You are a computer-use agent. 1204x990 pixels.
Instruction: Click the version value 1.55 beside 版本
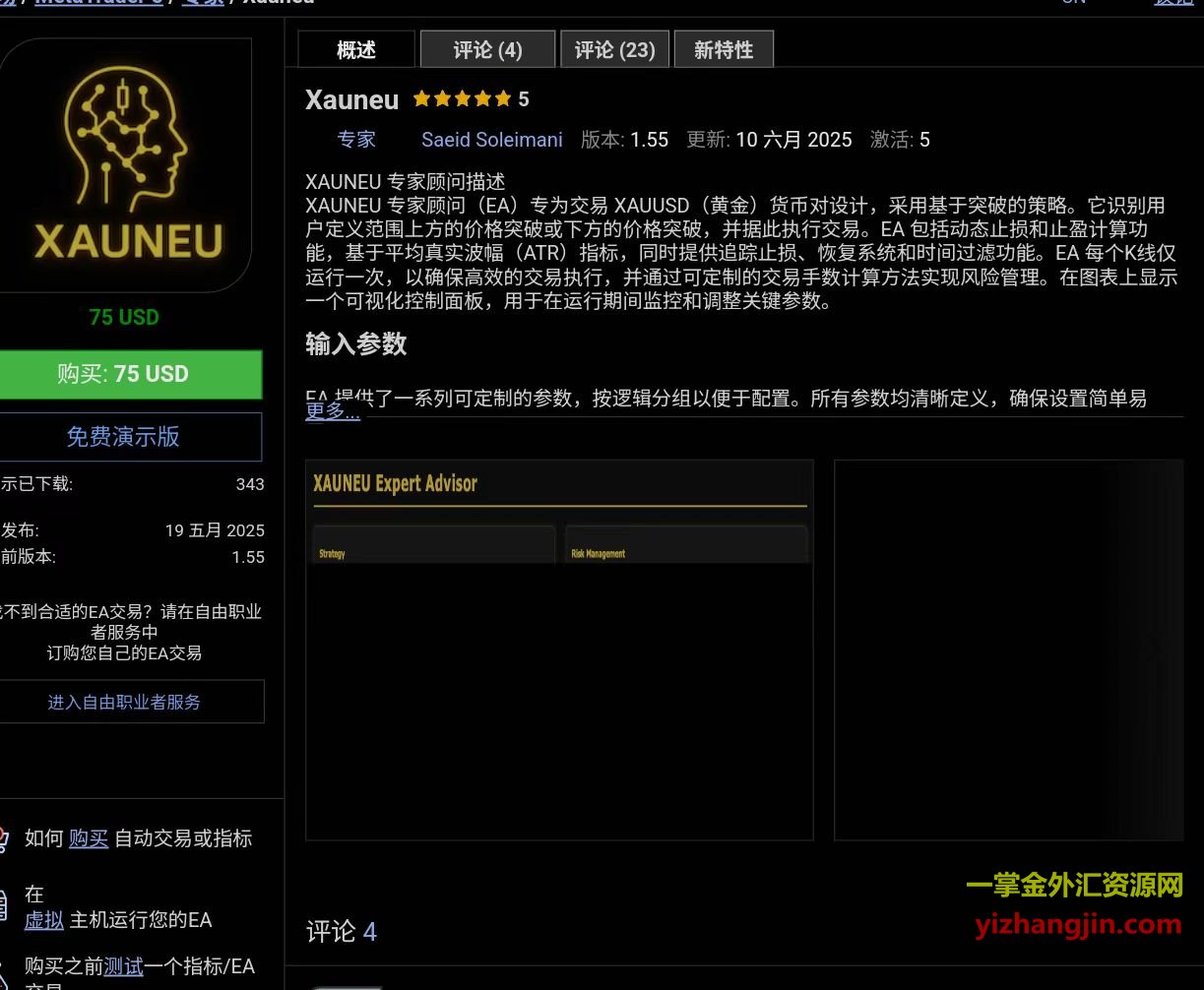point(650,140)
